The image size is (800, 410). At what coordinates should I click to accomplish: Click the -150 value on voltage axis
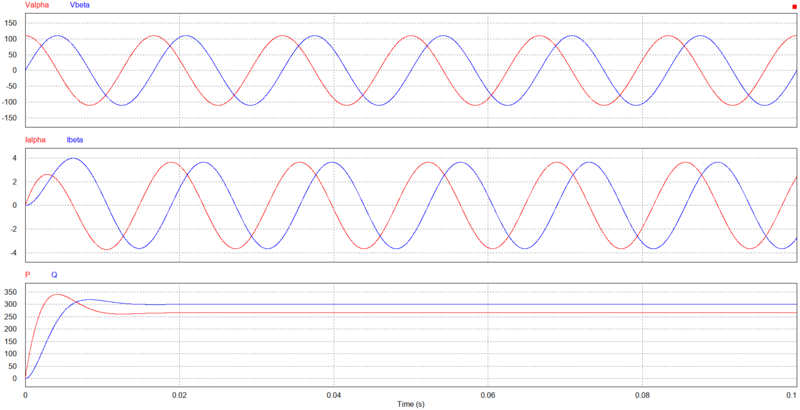coord(11,118)
